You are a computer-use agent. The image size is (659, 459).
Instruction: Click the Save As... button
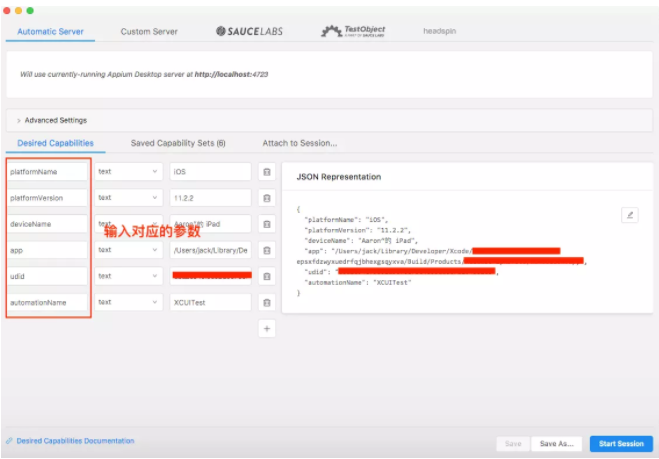556,444
